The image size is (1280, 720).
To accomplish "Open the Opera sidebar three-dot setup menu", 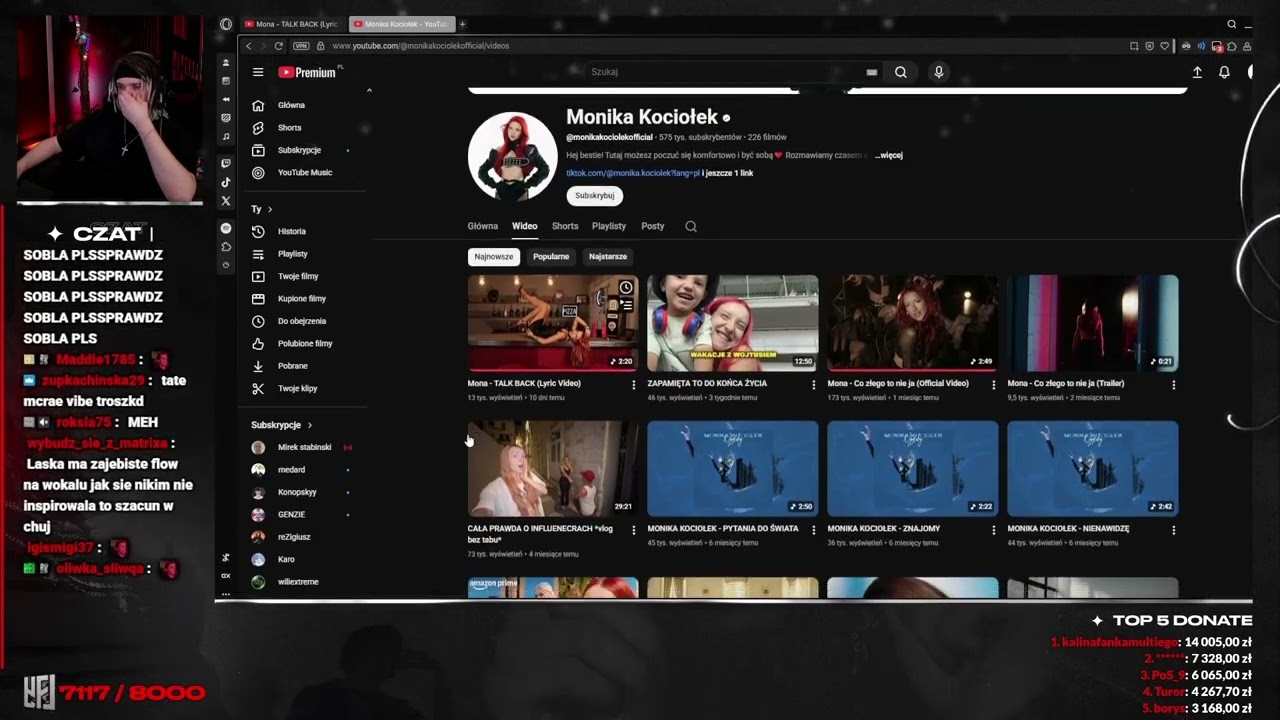I will pos(226,594).
